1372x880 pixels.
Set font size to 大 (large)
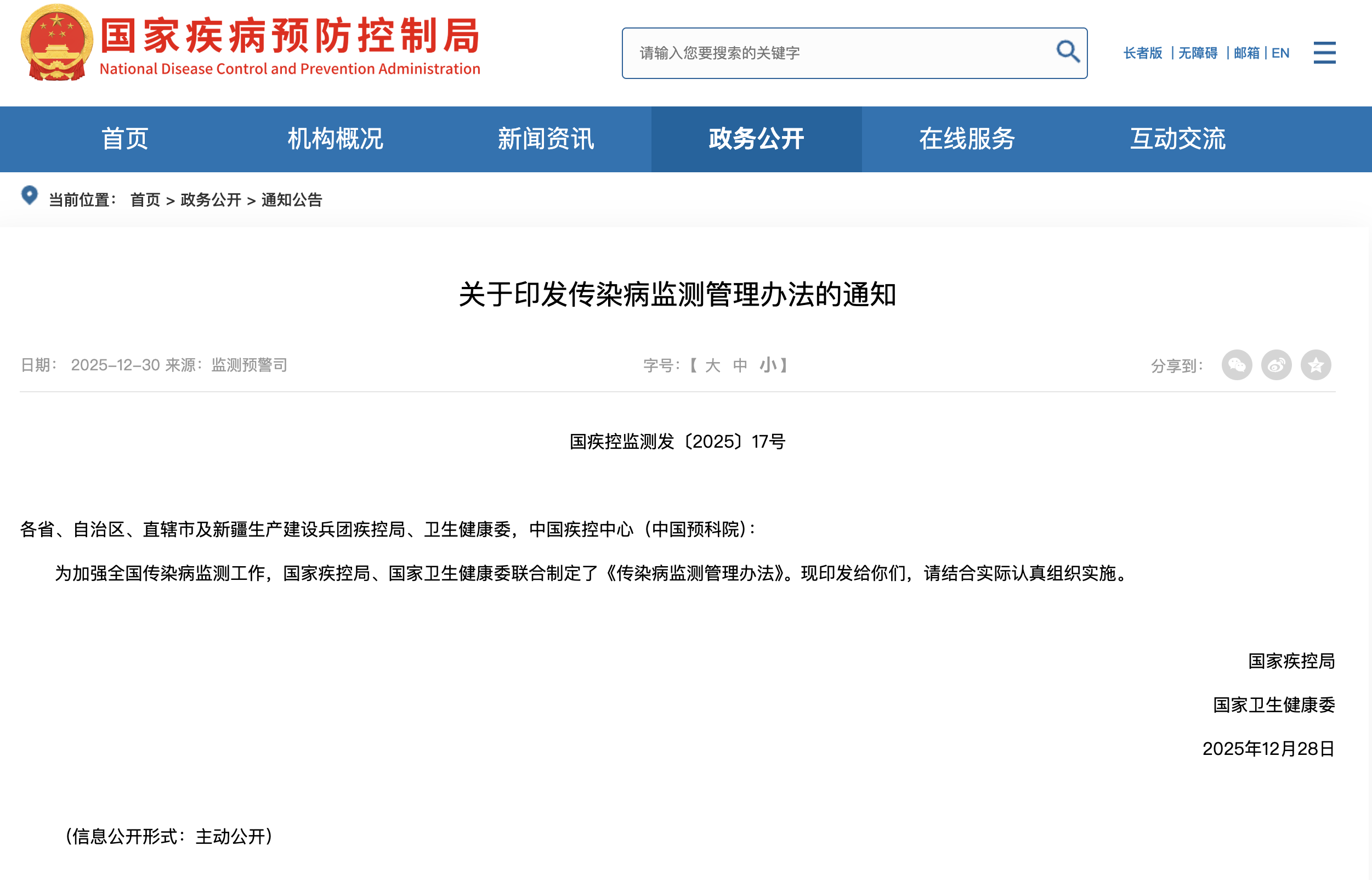point(712,366)
